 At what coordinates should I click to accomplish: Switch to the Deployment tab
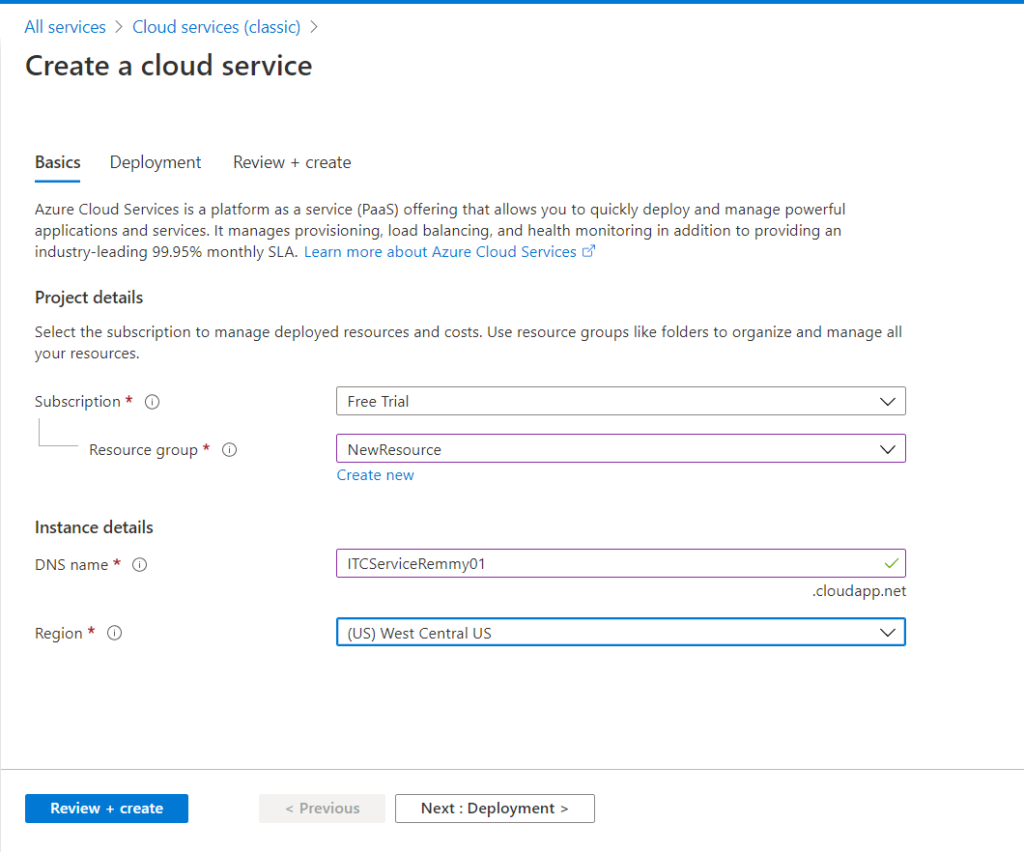[x=155, y=162]
